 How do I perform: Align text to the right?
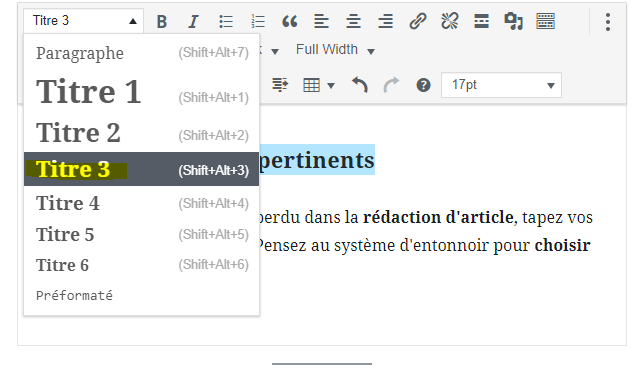coord(385,21)
